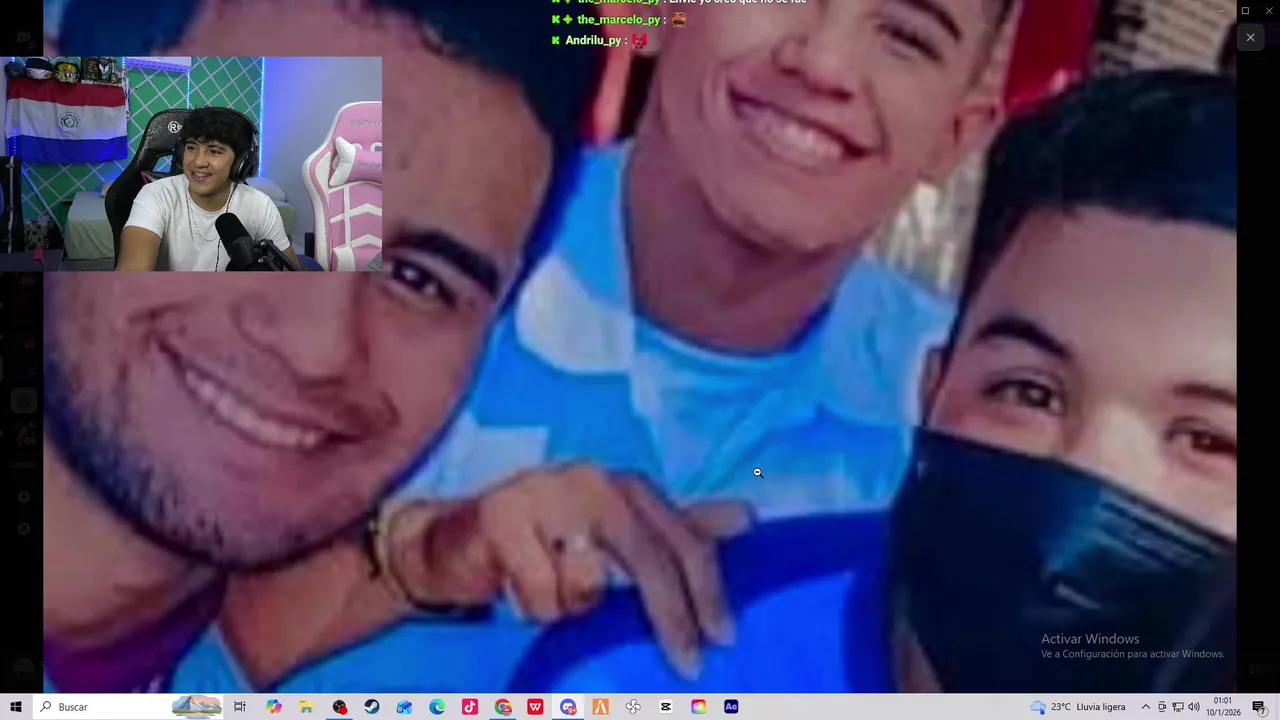The image size is (1280, 720).
Task: Switch to Discord with 9+ badge
Action: (568, 707)
